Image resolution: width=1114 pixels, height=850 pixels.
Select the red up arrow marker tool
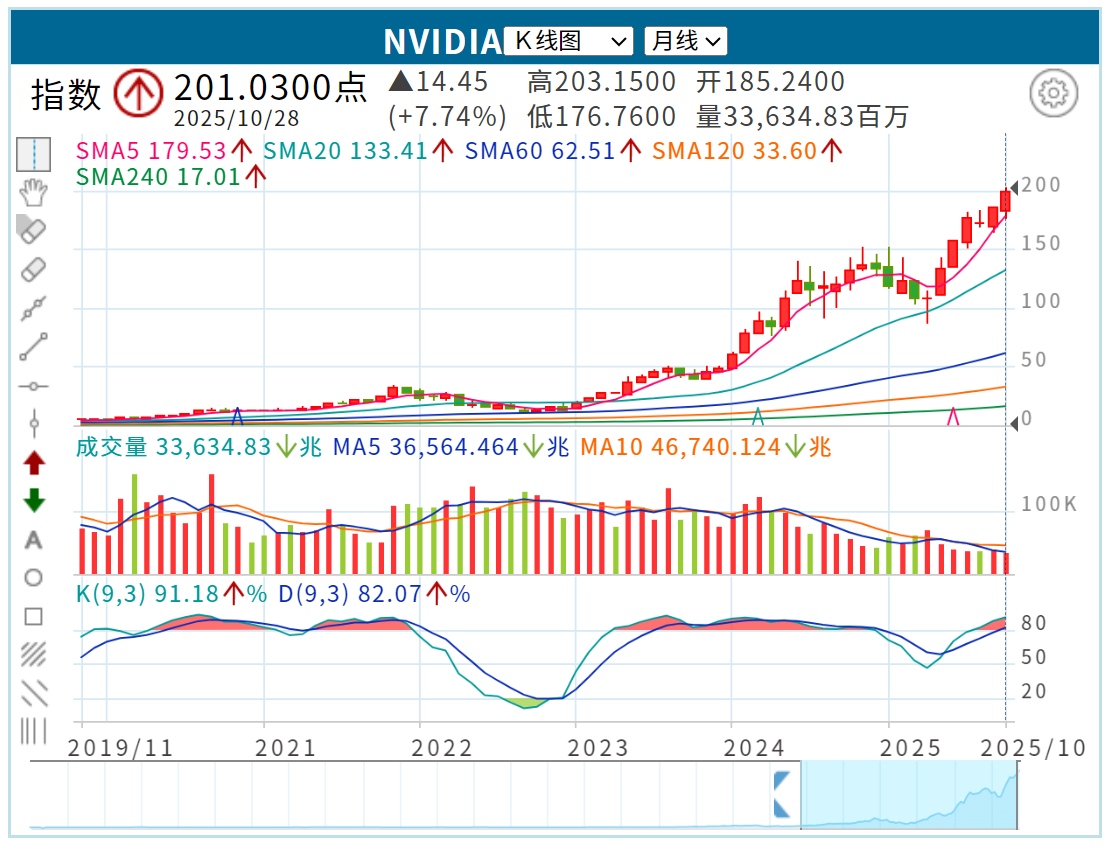tap(34, 463)
